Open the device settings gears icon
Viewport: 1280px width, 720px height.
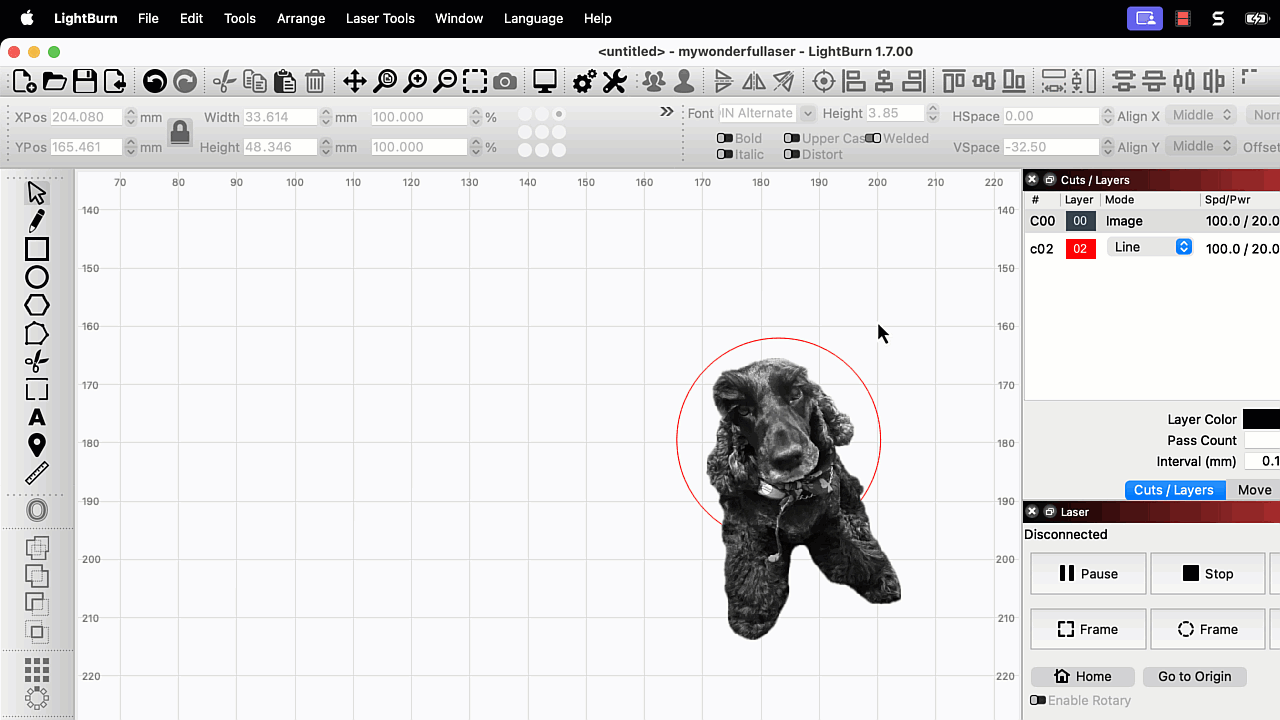584,82
